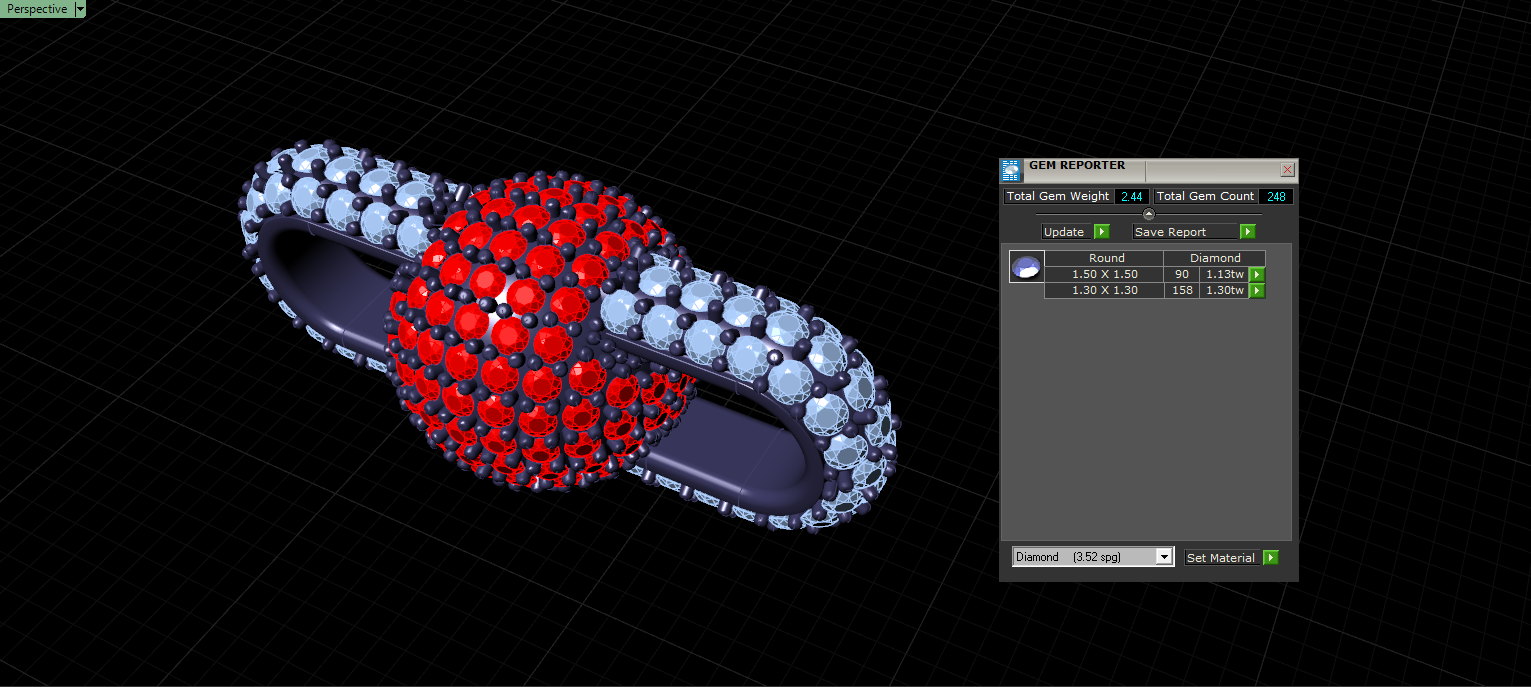
Task: Open the Perspective viewport label menu
Action: click(x=37, y=9)
